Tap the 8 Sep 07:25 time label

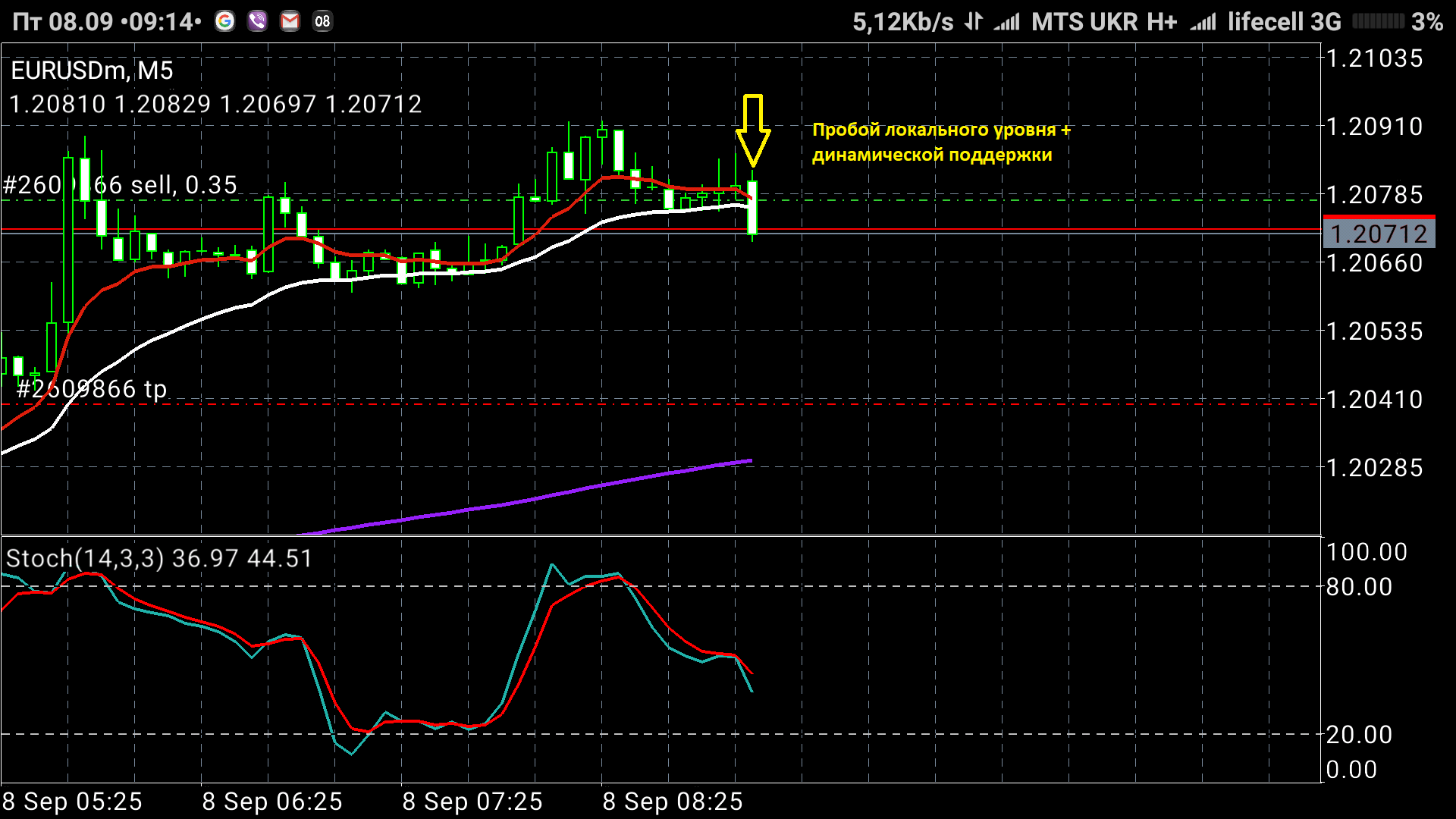pyautogui.click(x=472, y=802)
